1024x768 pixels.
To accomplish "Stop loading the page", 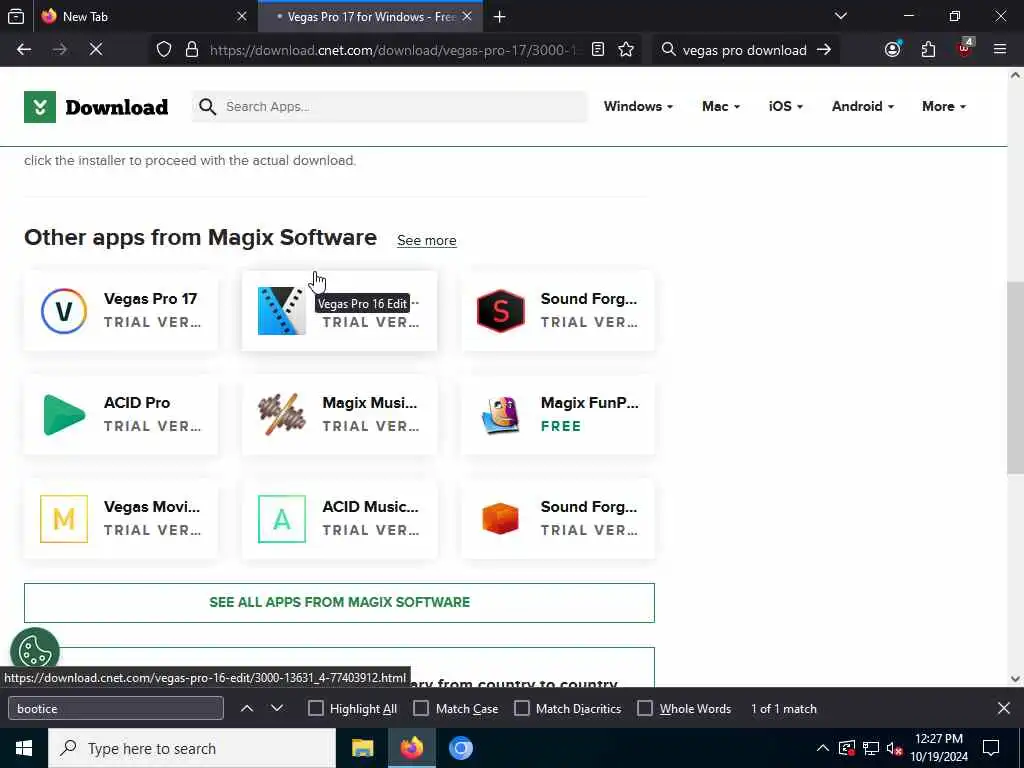I will 96,50.
